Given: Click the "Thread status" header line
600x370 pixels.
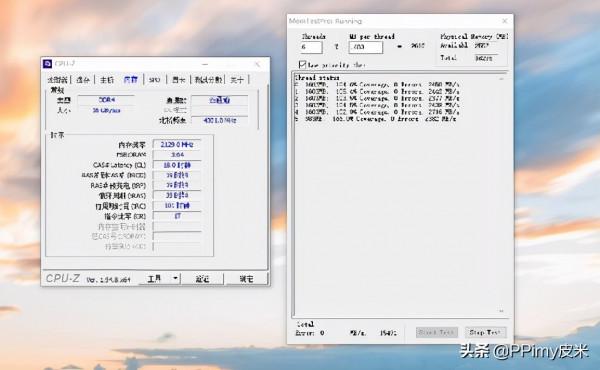Looking at the screenshot, I should (x=317, y=78).
